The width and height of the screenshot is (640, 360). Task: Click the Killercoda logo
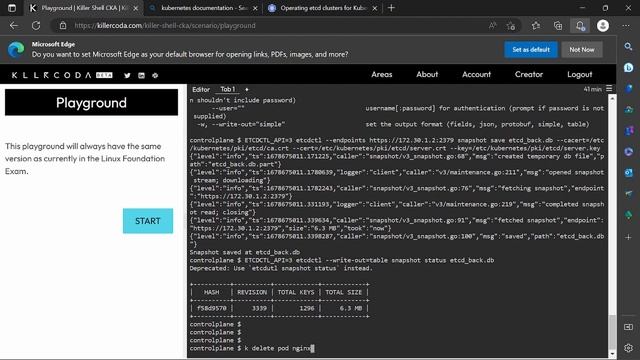(x=62, y=75)
